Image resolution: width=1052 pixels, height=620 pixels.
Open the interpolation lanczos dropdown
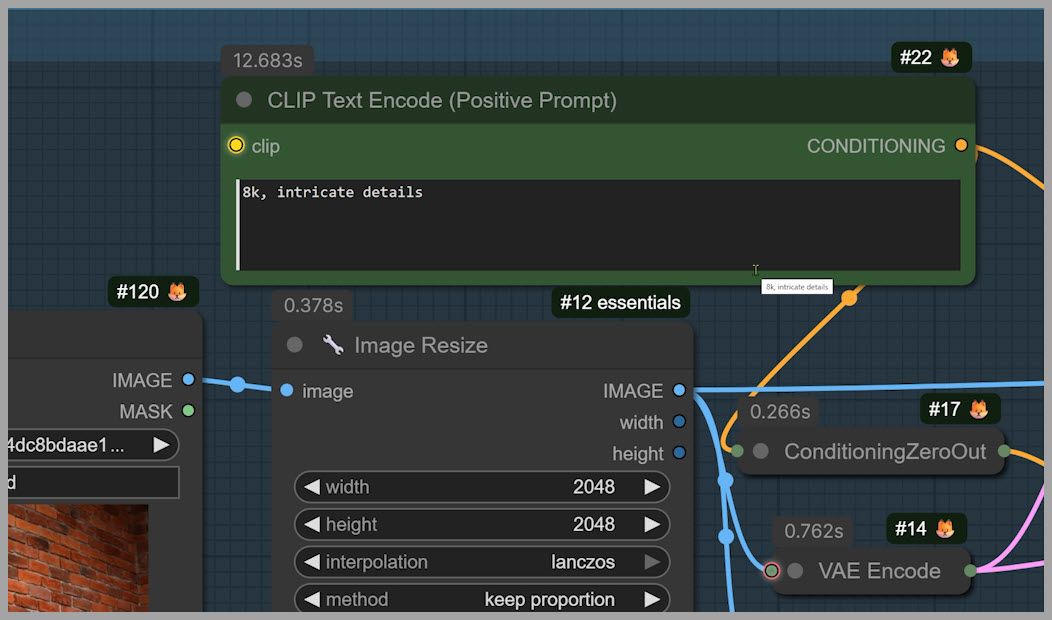coord(481,562)
